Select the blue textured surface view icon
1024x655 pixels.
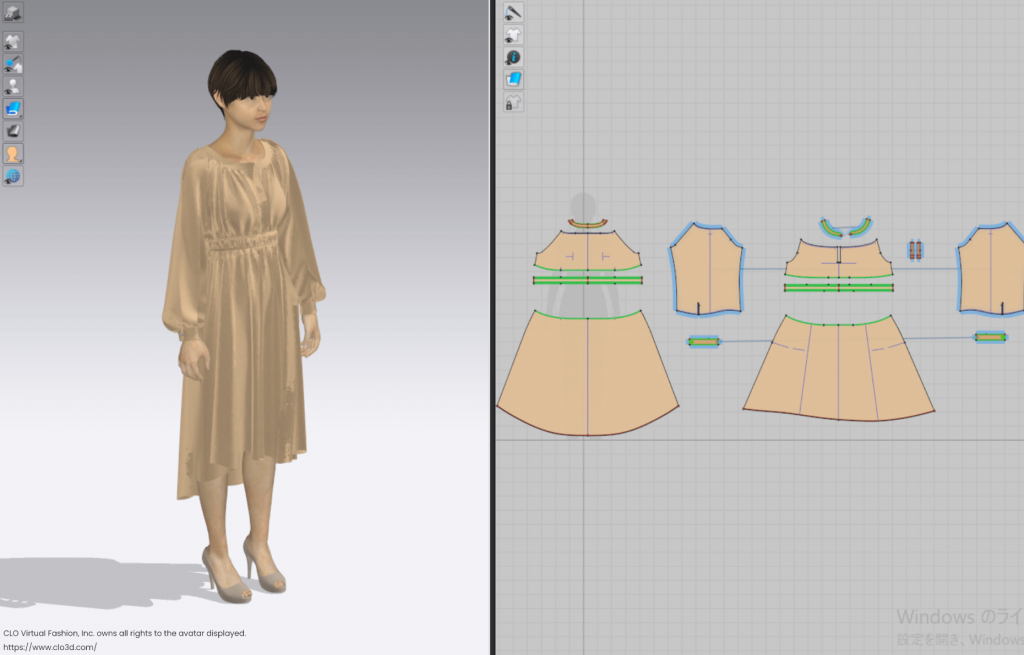pyautogui.click(x=13, y=108)
